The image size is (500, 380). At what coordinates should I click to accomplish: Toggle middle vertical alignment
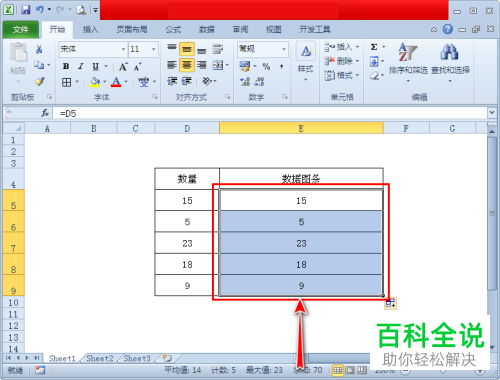pos(187,49)
